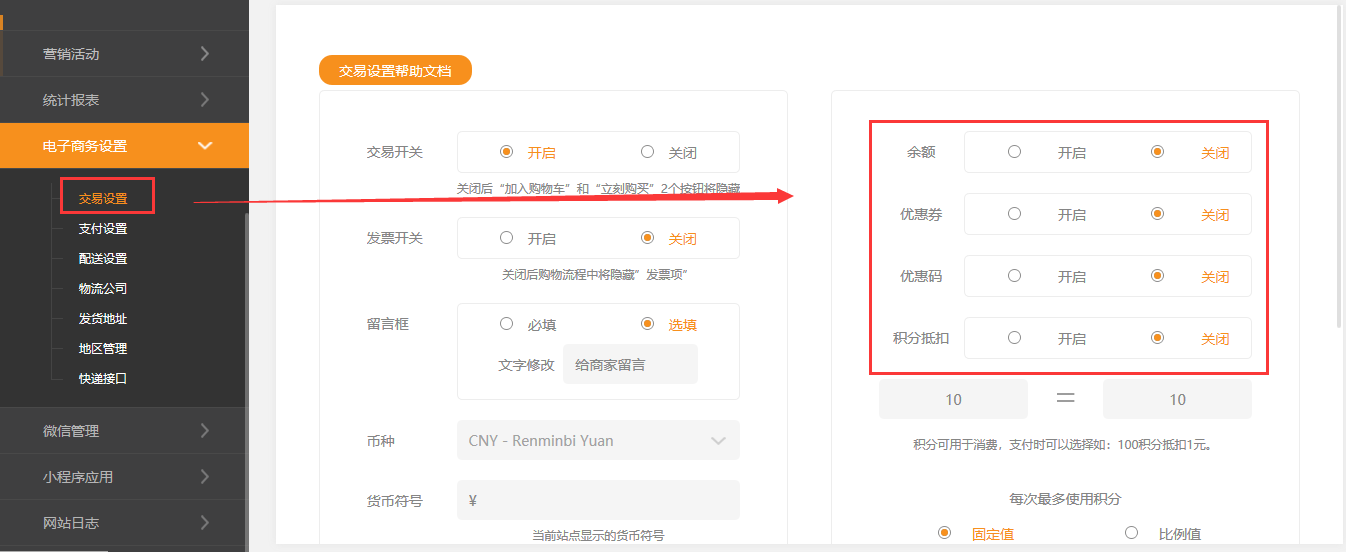Click the 交易设置帮助文档 button
This screenshot has width=1346, height=552.
click(395, 71)
